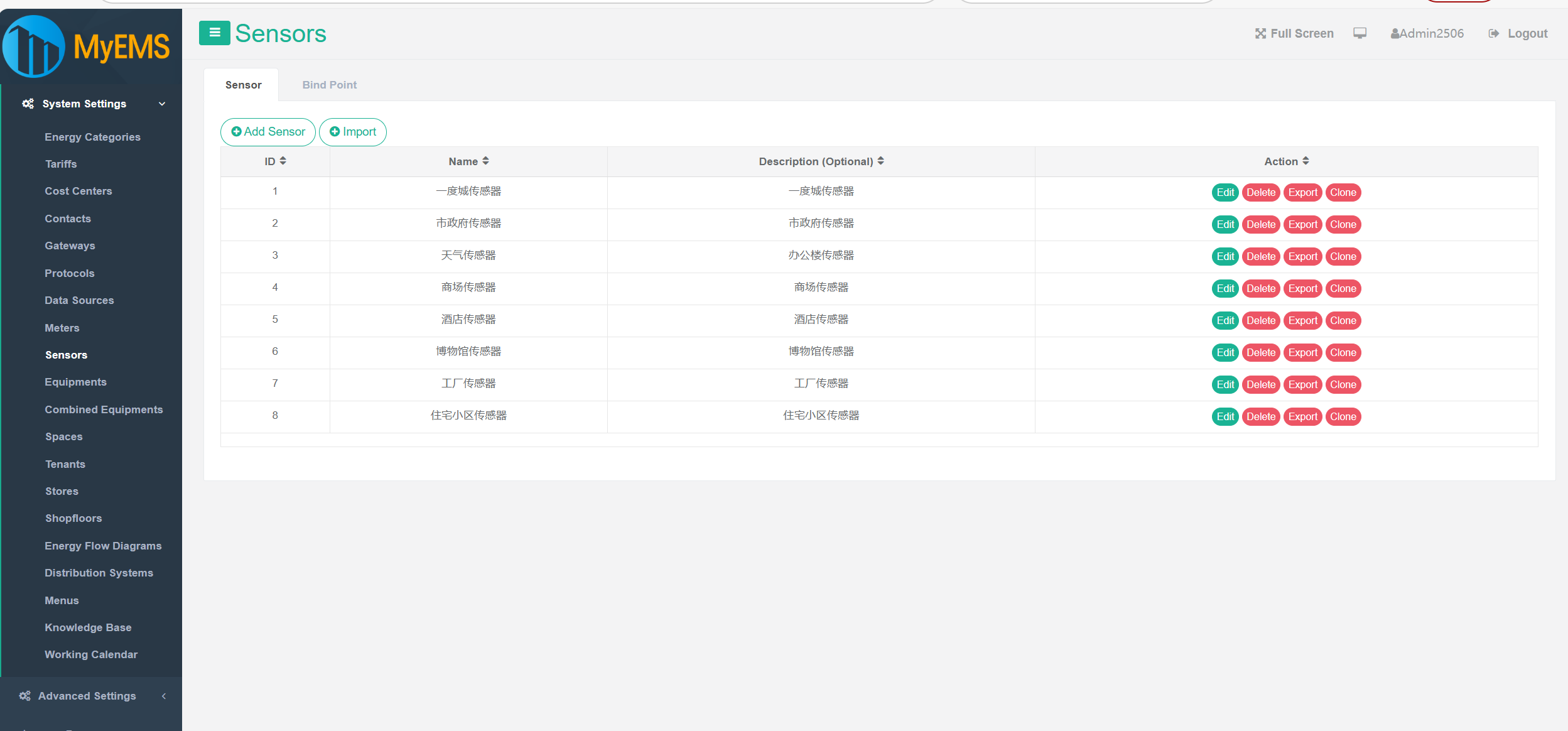Viewport: 1568px width, 731px height.
Task: Click the hamburger menu toggle icon
Action: click(x=214, y=33)
